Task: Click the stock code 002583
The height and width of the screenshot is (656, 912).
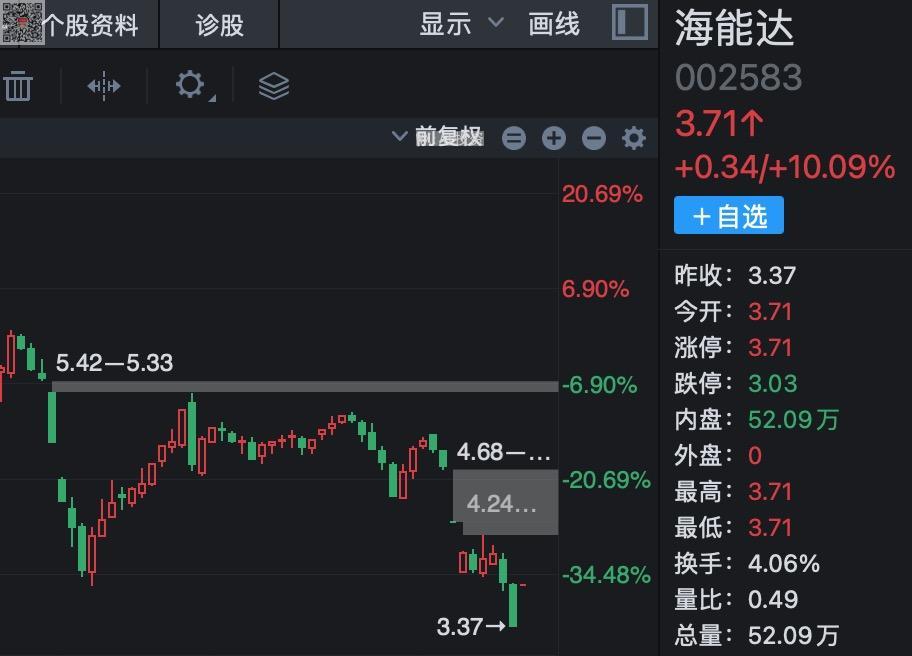Action: (x=738, y=77)
